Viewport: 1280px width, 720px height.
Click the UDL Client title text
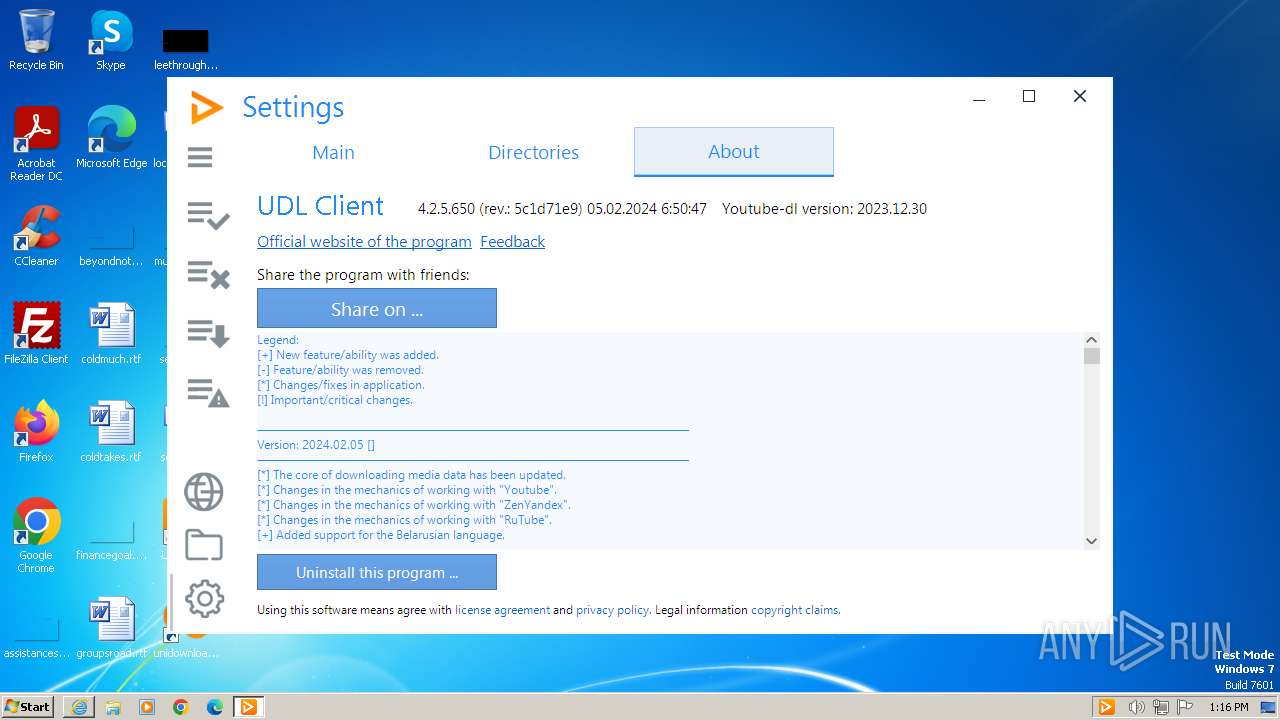pyautogui.click(x=320, y=206)
